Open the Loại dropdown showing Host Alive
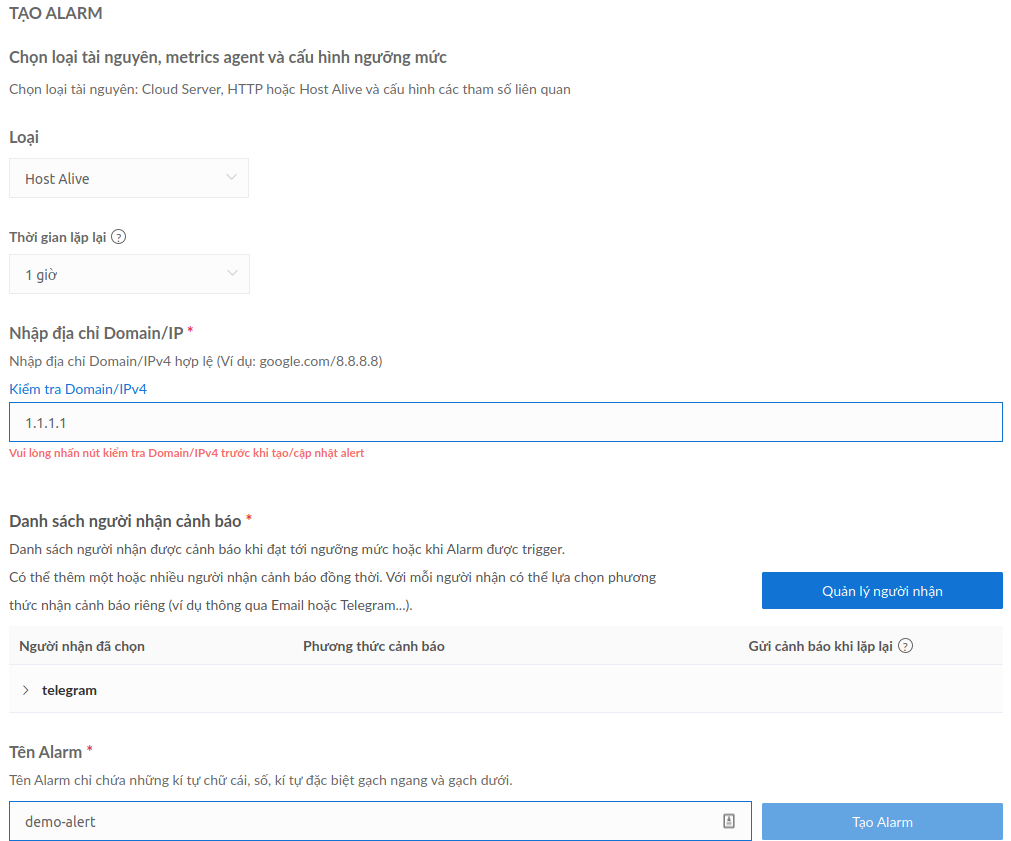Screen dimensions: 1011x841 pos(129,178)
